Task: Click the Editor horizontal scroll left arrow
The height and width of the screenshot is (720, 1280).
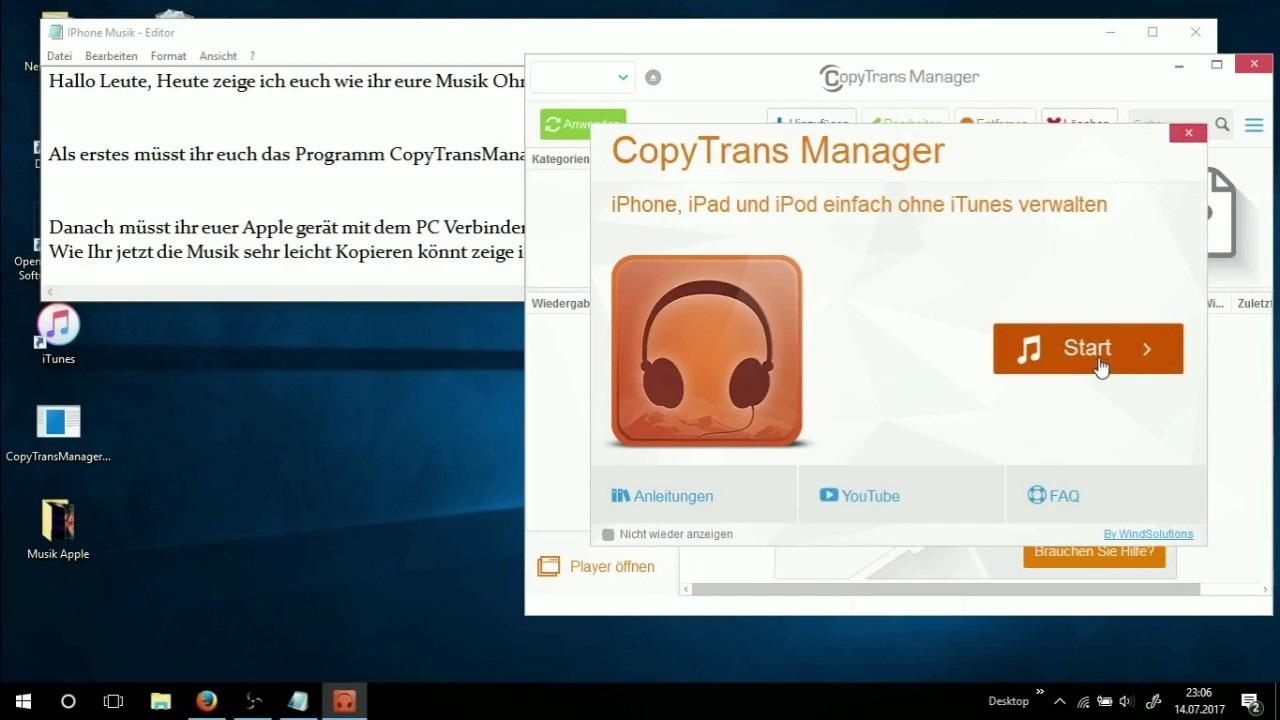Action: coord(50,292)
